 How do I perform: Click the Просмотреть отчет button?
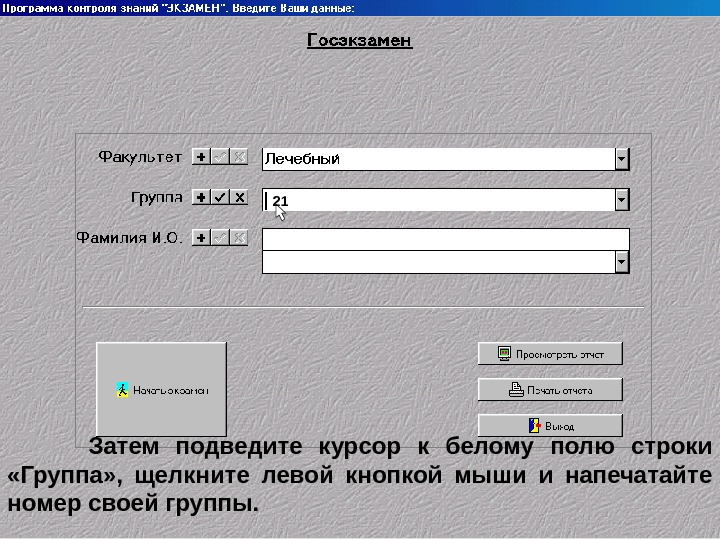pyautogui.click(x=550, y=354)
